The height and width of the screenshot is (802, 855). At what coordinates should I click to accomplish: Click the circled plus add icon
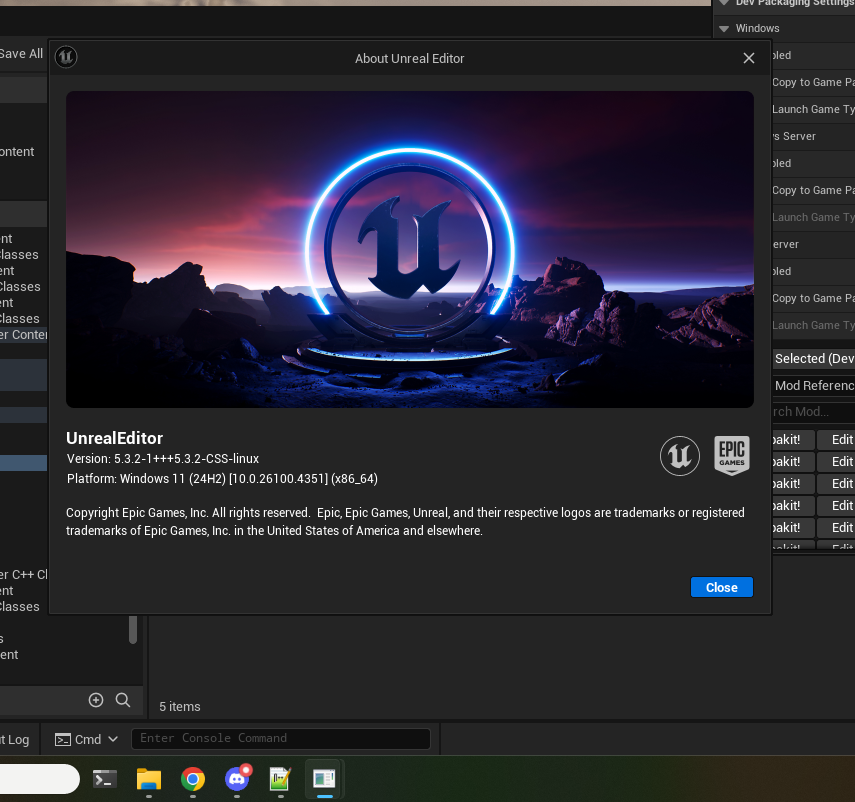(96, 700)
